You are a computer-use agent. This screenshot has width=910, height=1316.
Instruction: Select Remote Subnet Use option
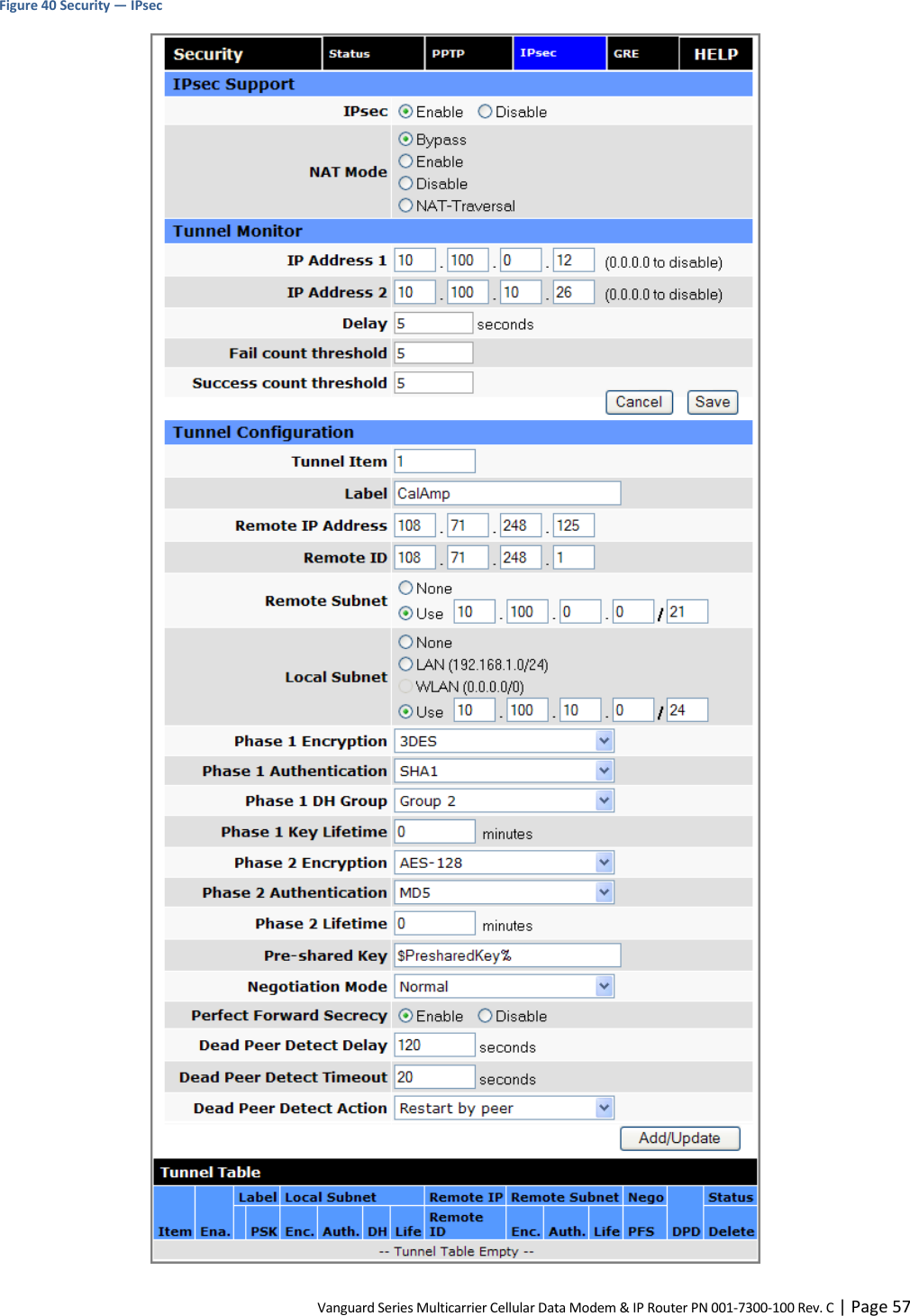click(406, 613)
